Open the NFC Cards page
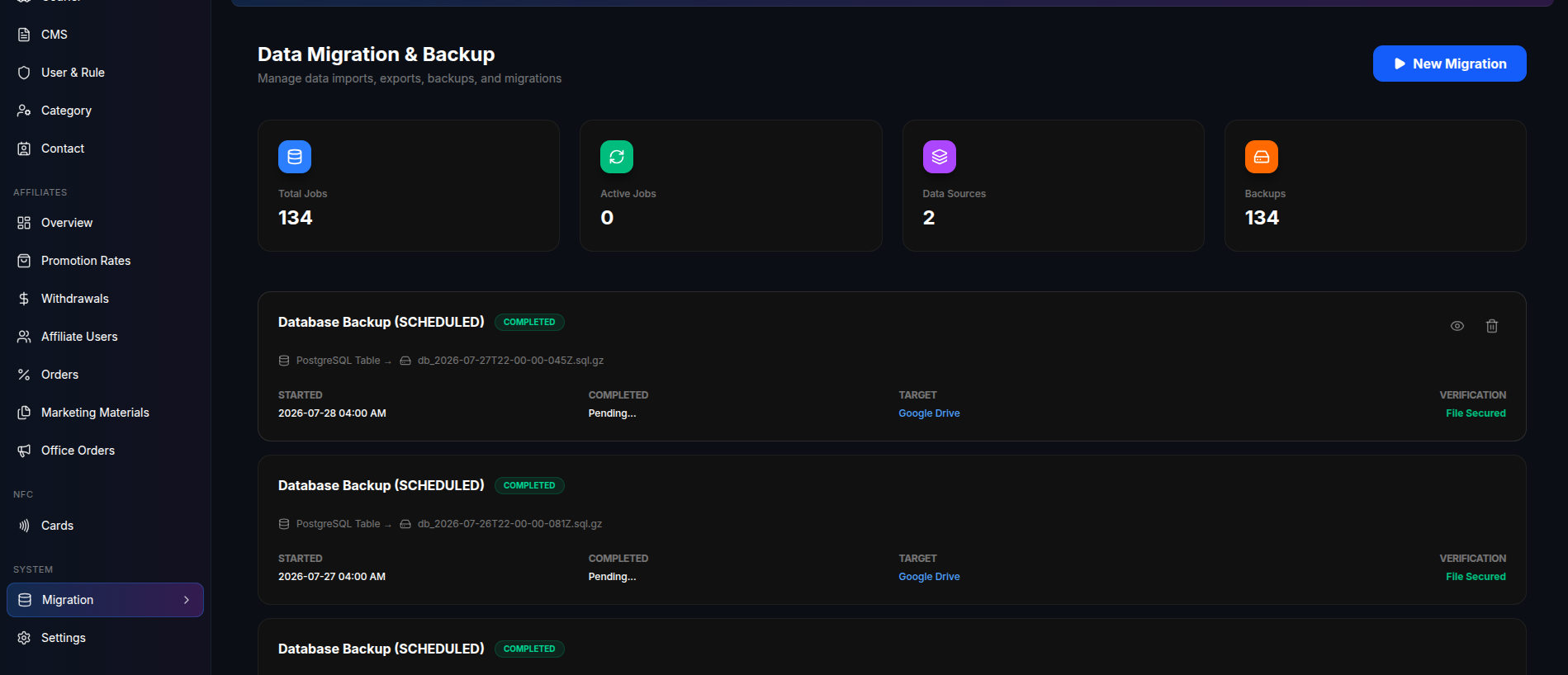 tap(106, 526)
